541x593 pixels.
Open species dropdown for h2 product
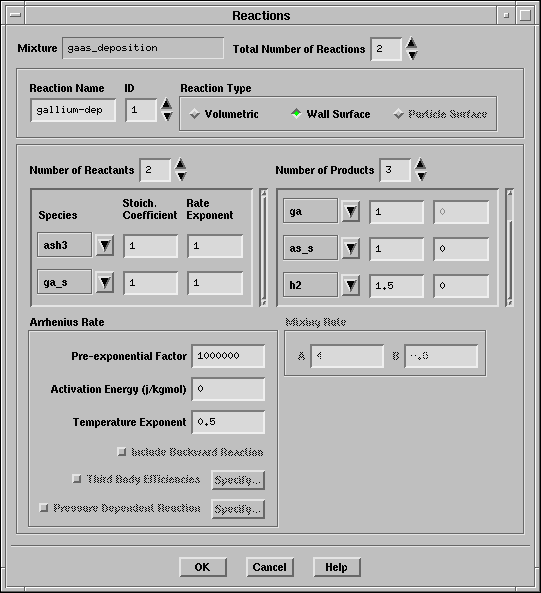351,286
